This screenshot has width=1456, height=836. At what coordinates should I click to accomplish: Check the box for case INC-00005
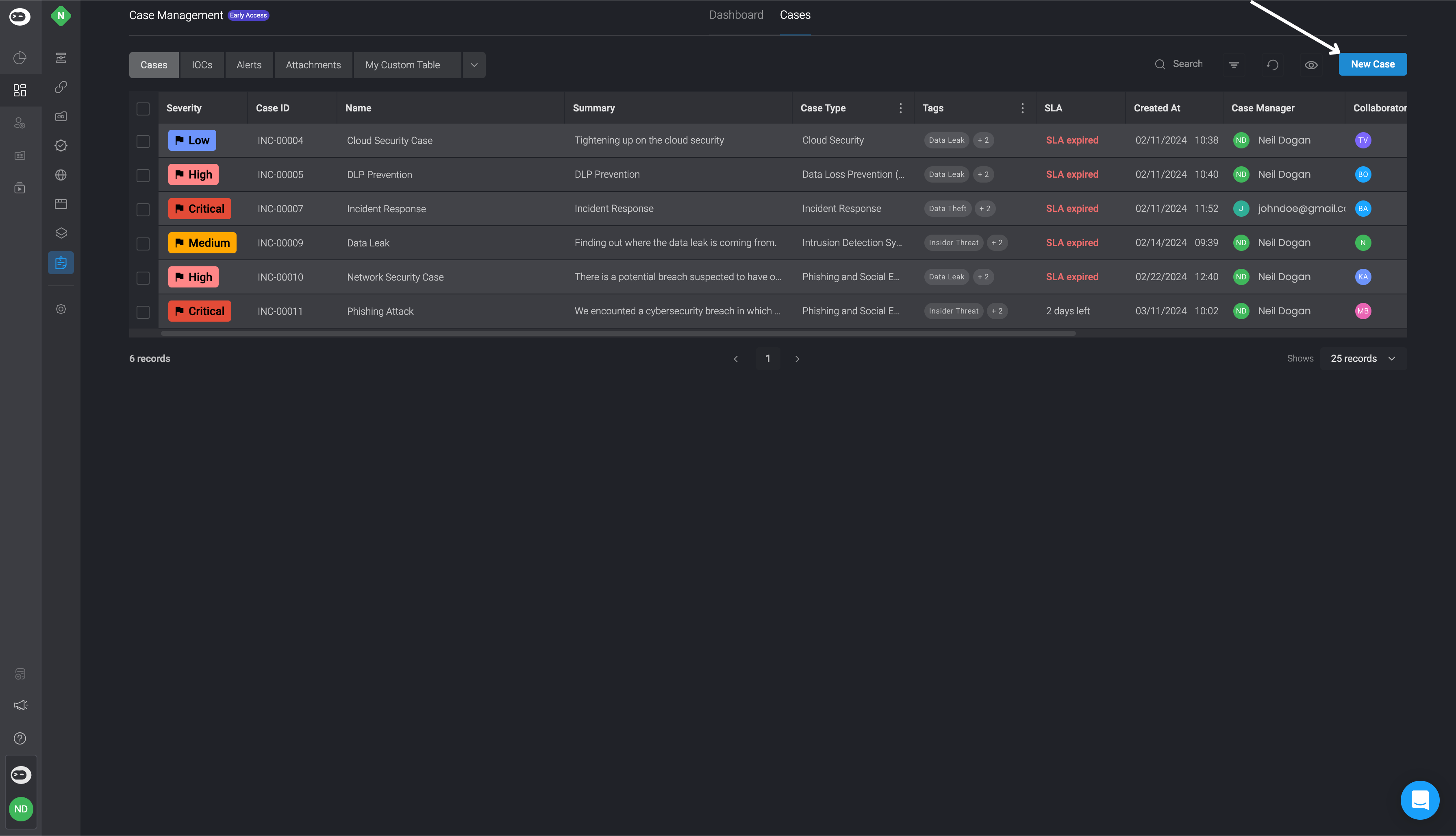(143, 175)
